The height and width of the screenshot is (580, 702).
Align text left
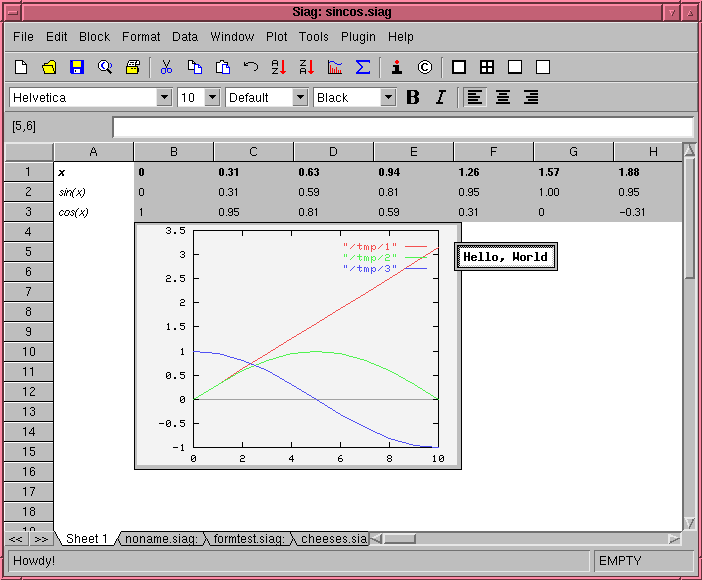pyautogui.click(x=475, y=97)
